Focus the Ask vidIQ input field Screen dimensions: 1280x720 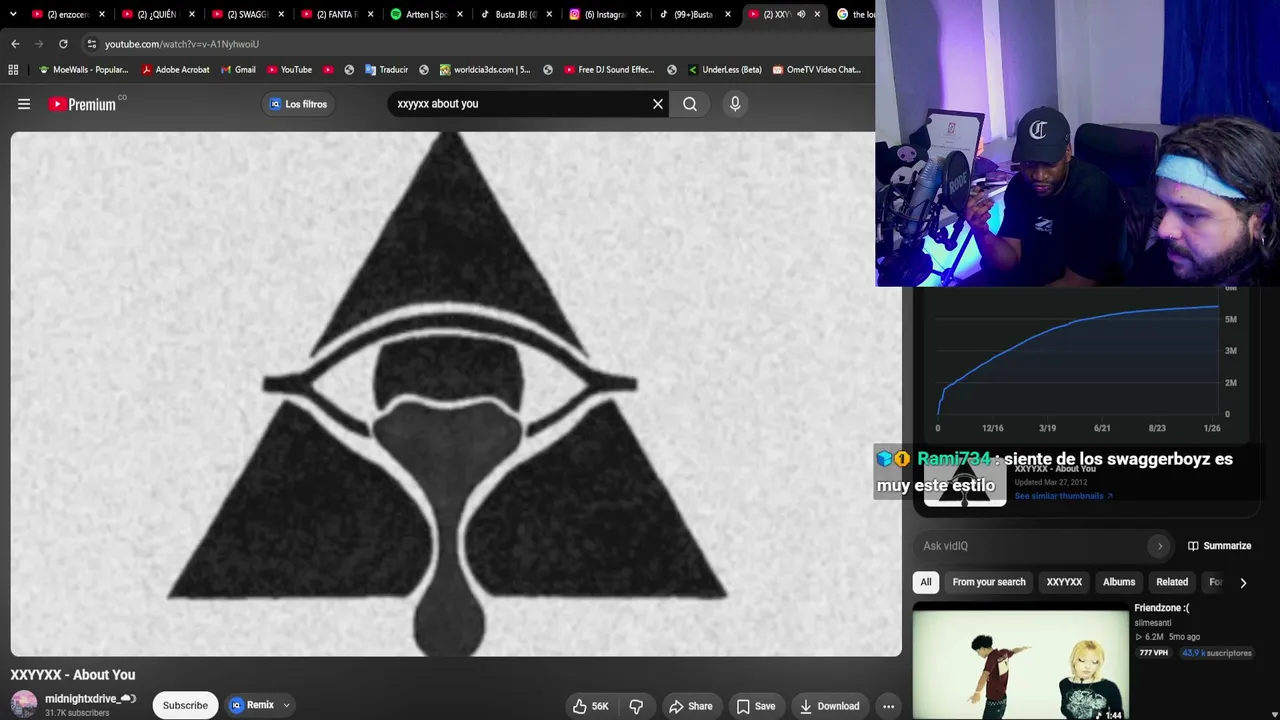tap(1031, 546)
